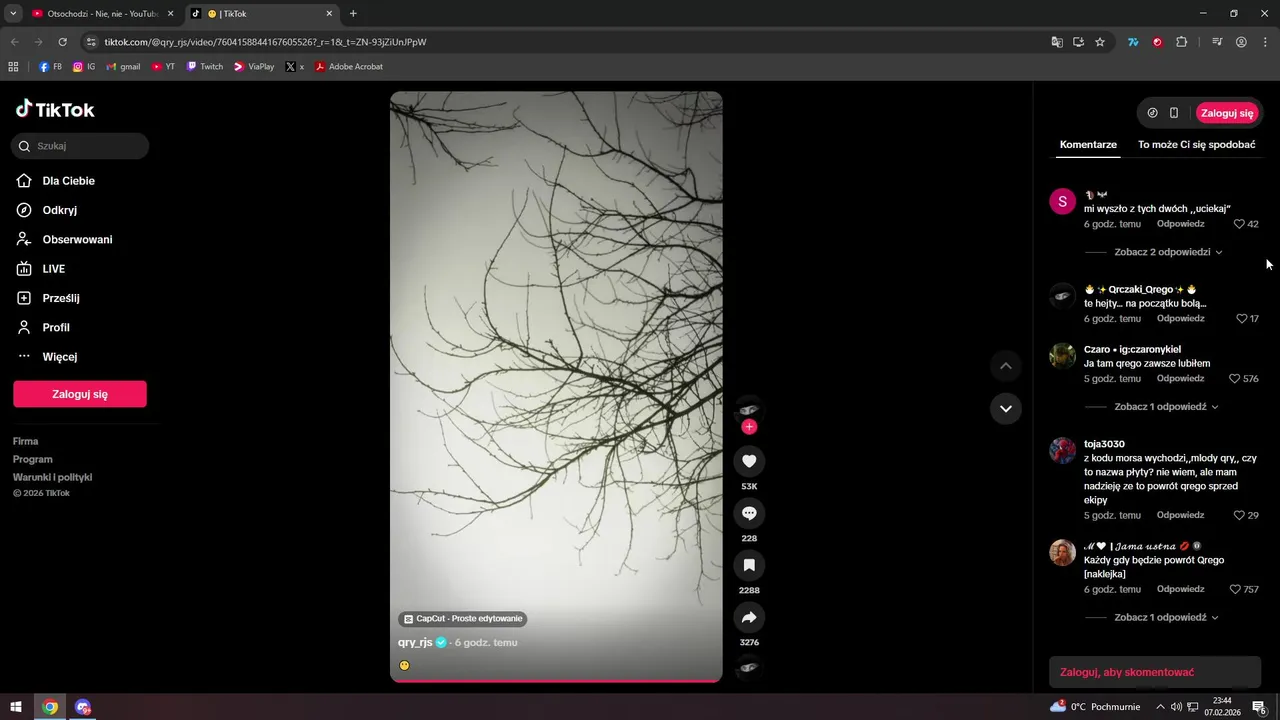Like the comment with 757 likes
Viewport: 1280px width, 720px height.
[x=1235, y=589]
